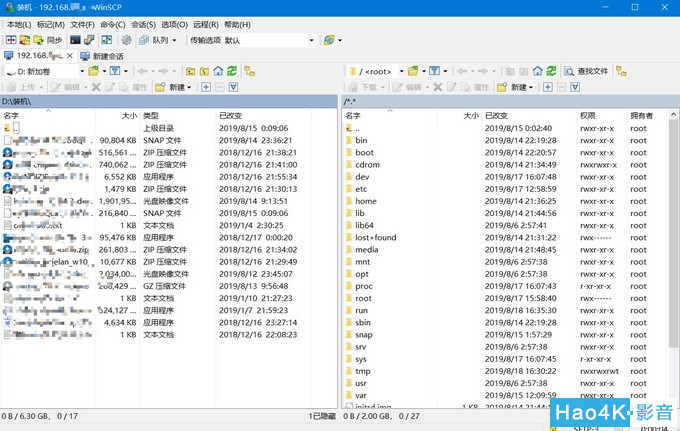Select the remote lost+found folder
This screenshot has height=431, width=680.
[376, 238]
